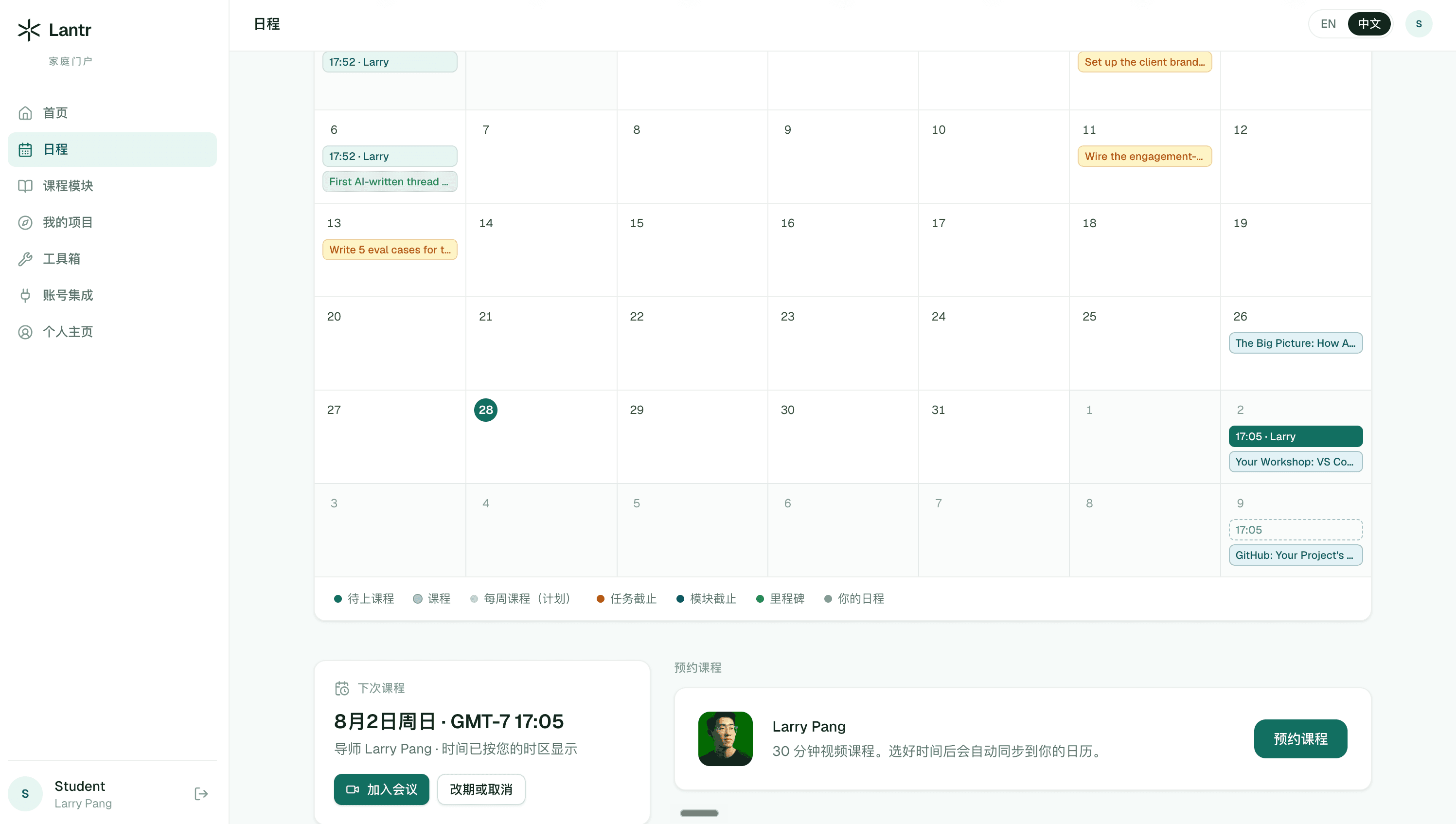The width and height of the screenshot is (1456, 824).
Task: Click the Lantr asterisk logo icon
Action: 29,29
